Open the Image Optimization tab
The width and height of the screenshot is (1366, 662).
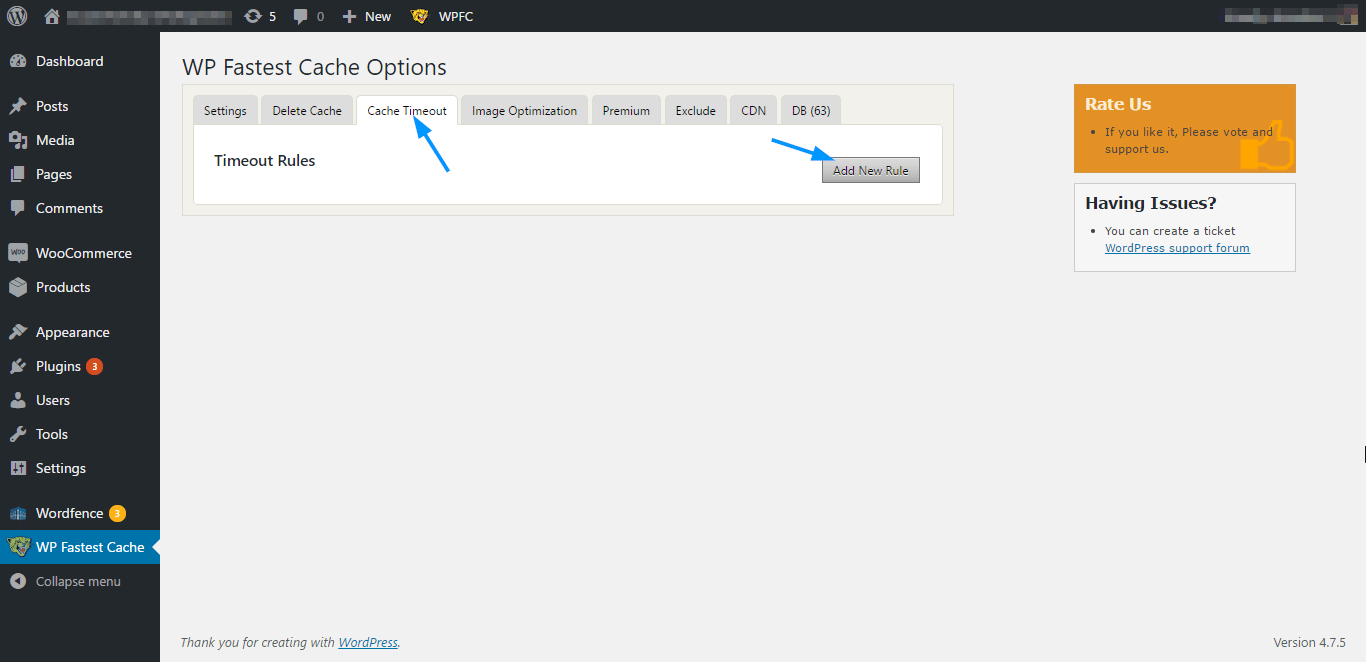tap(524, 110)
